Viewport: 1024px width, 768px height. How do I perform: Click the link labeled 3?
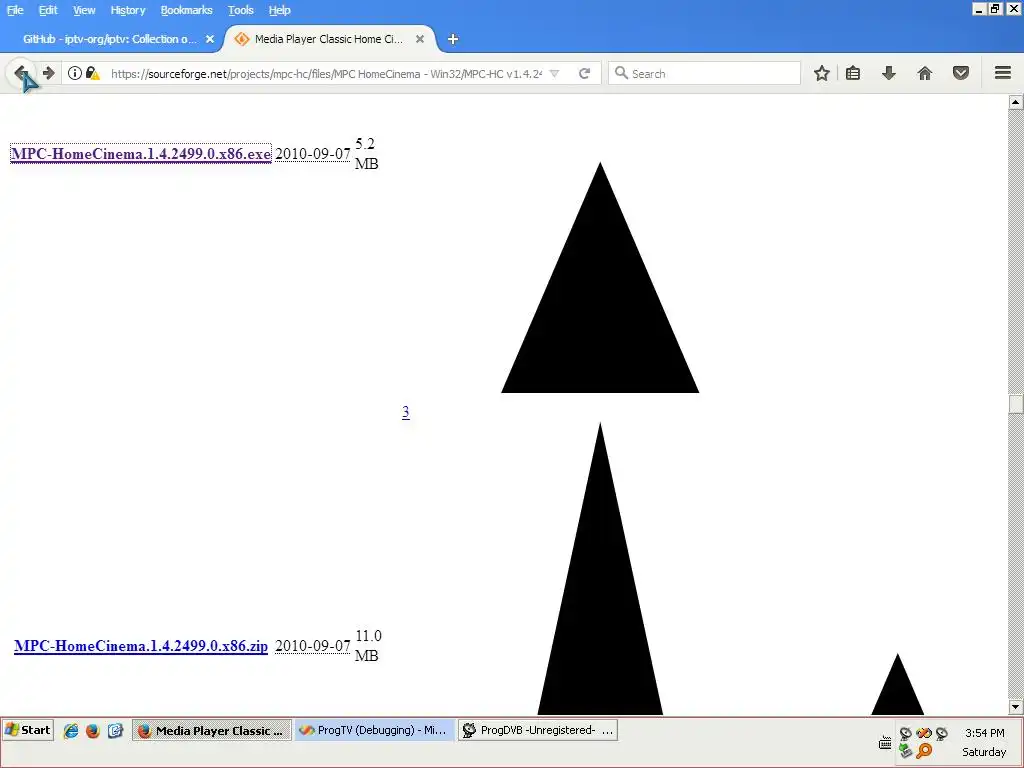[406, 412]
